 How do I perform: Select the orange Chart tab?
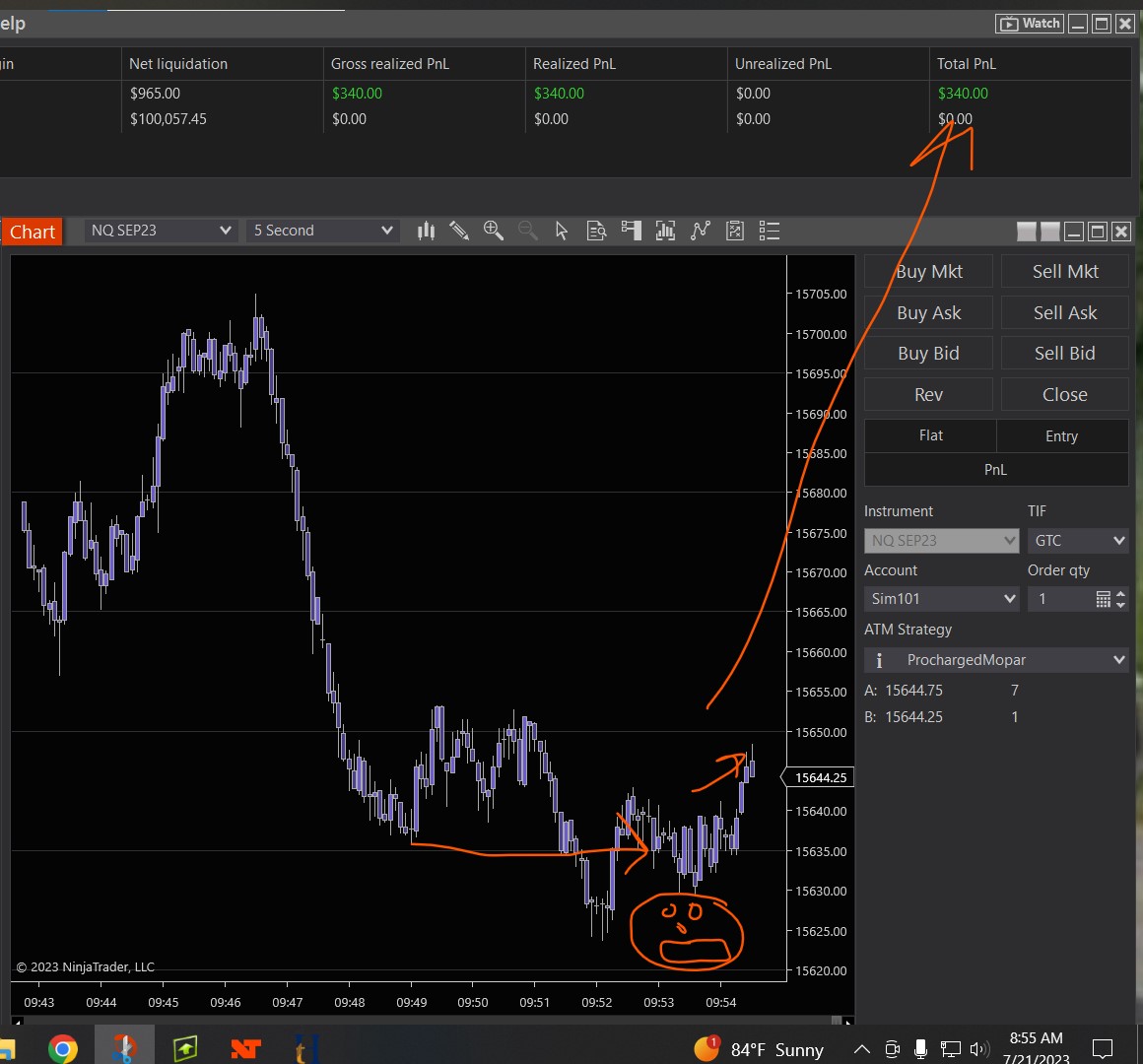(33, 232)
